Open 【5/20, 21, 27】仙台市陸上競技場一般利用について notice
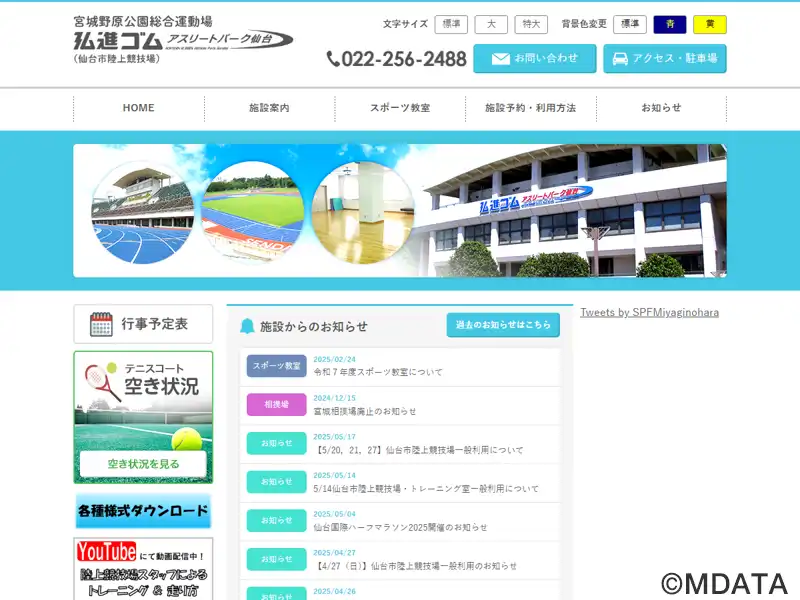 pyautogui.click(x=418, y=450)
